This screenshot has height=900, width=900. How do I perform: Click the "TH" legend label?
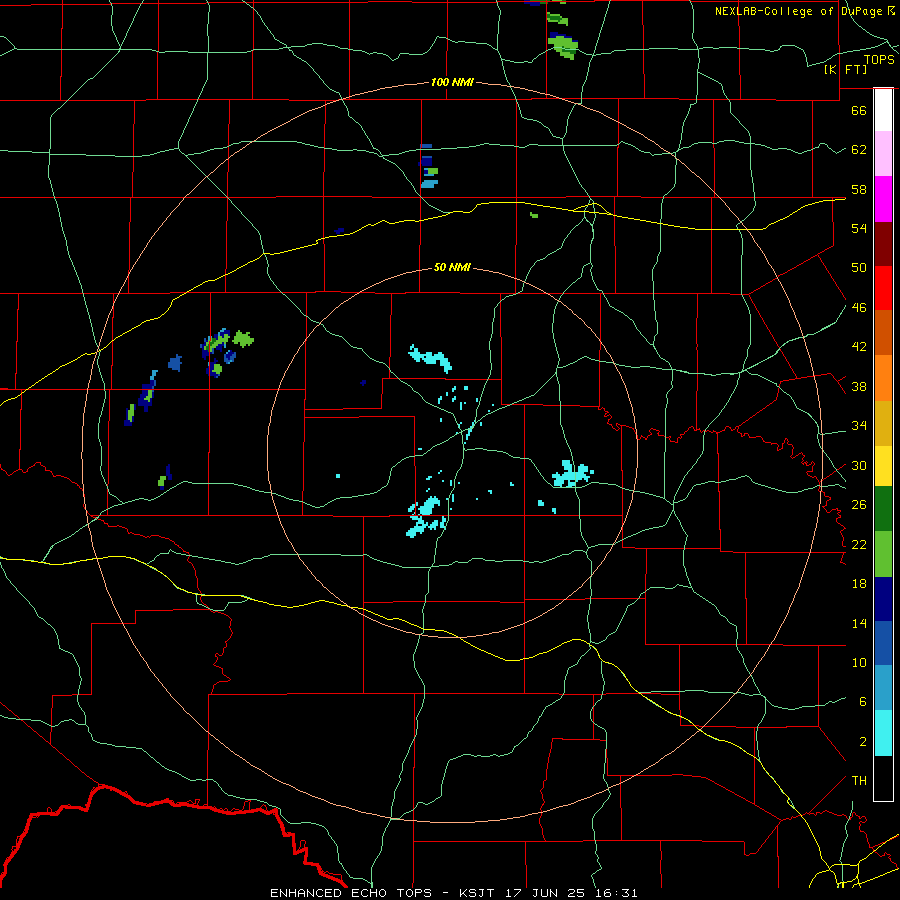(x=859, y=781)
